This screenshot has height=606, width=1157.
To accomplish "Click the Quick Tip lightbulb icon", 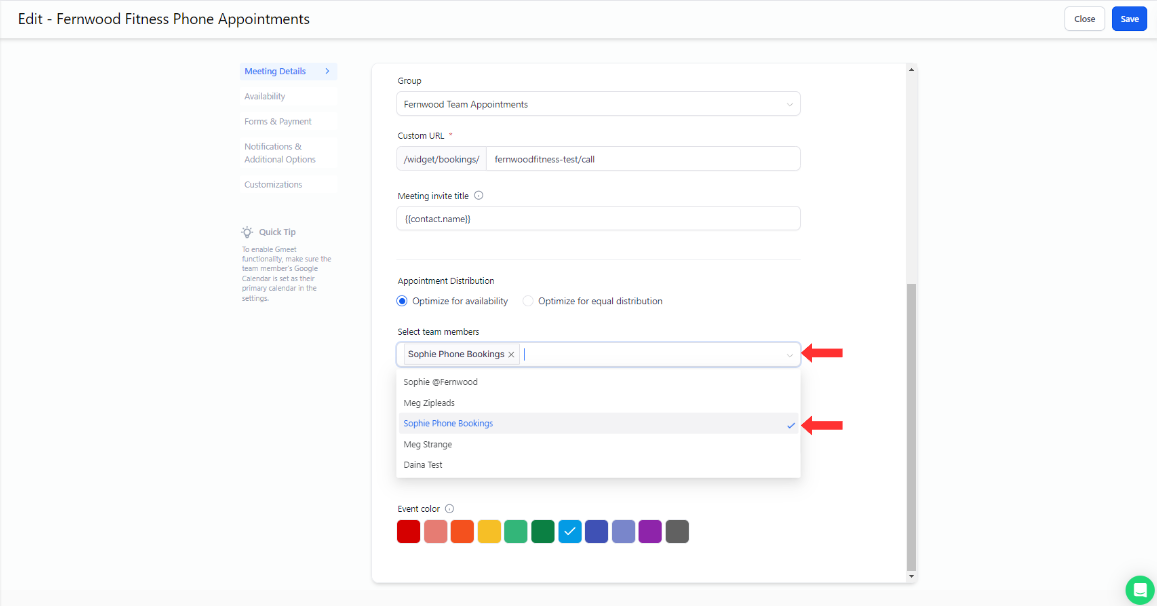I will coord(247,232).
